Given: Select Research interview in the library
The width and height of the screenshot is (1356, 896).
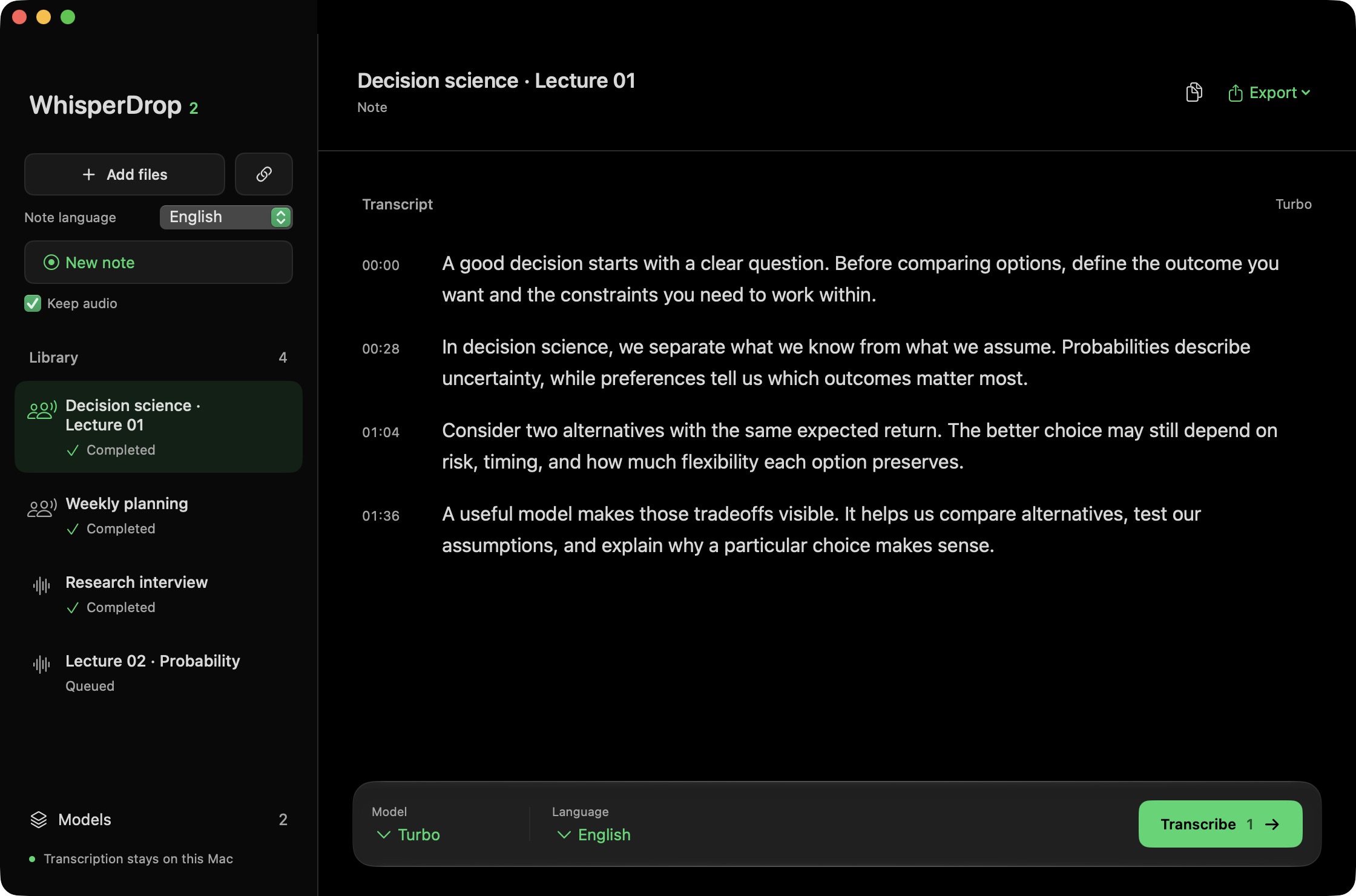Looking at the screenshot, I should pos(159,594).
